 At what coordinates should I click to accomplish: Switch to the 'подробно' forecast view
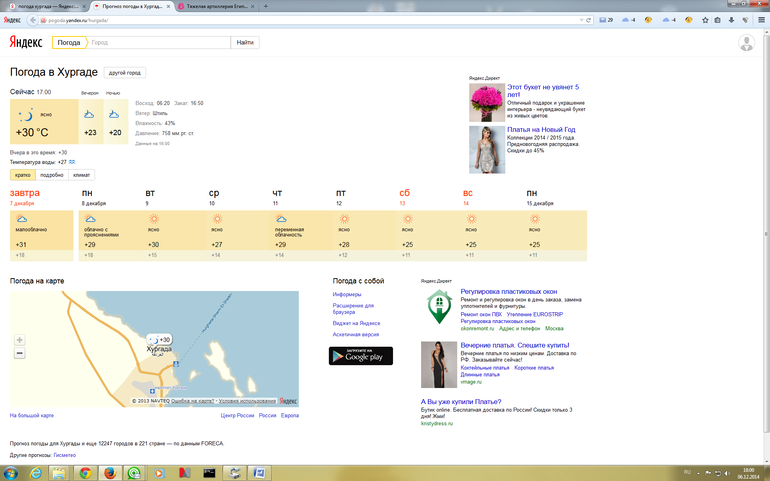(52, 175)
